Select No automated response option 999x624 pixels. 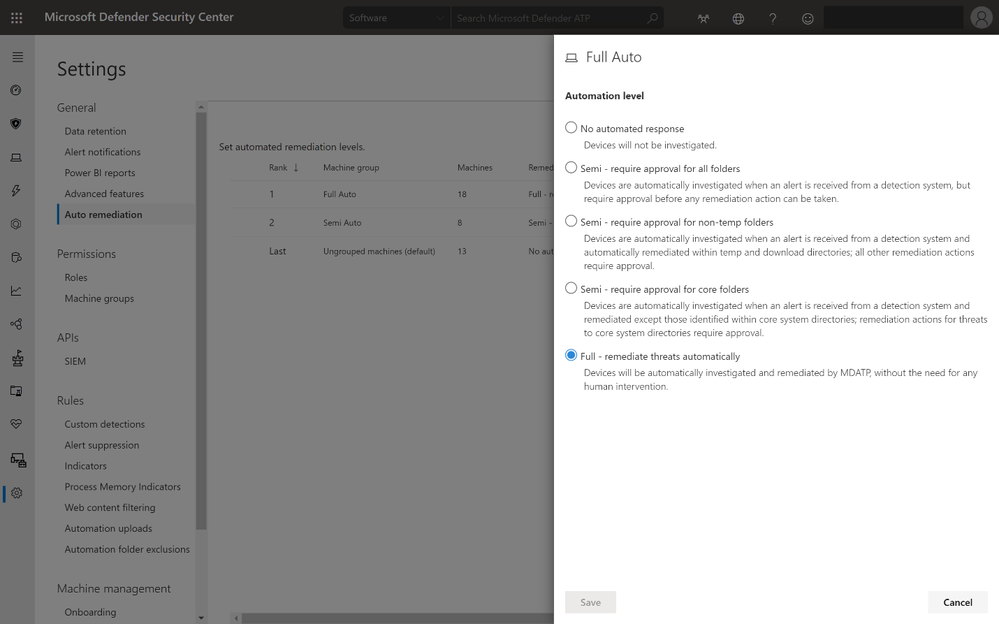click(571, 127)
